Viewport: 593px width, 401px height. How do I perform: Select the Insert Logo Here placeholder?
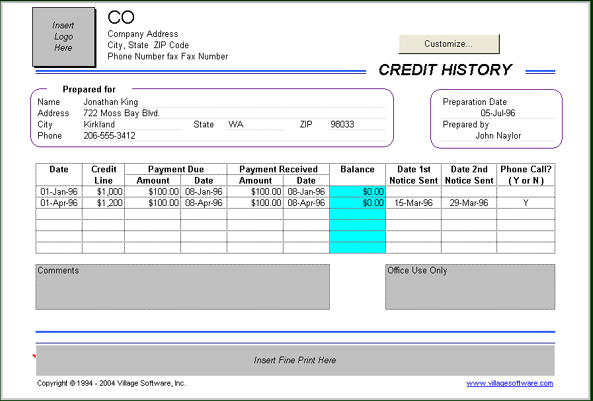point(63,37)
